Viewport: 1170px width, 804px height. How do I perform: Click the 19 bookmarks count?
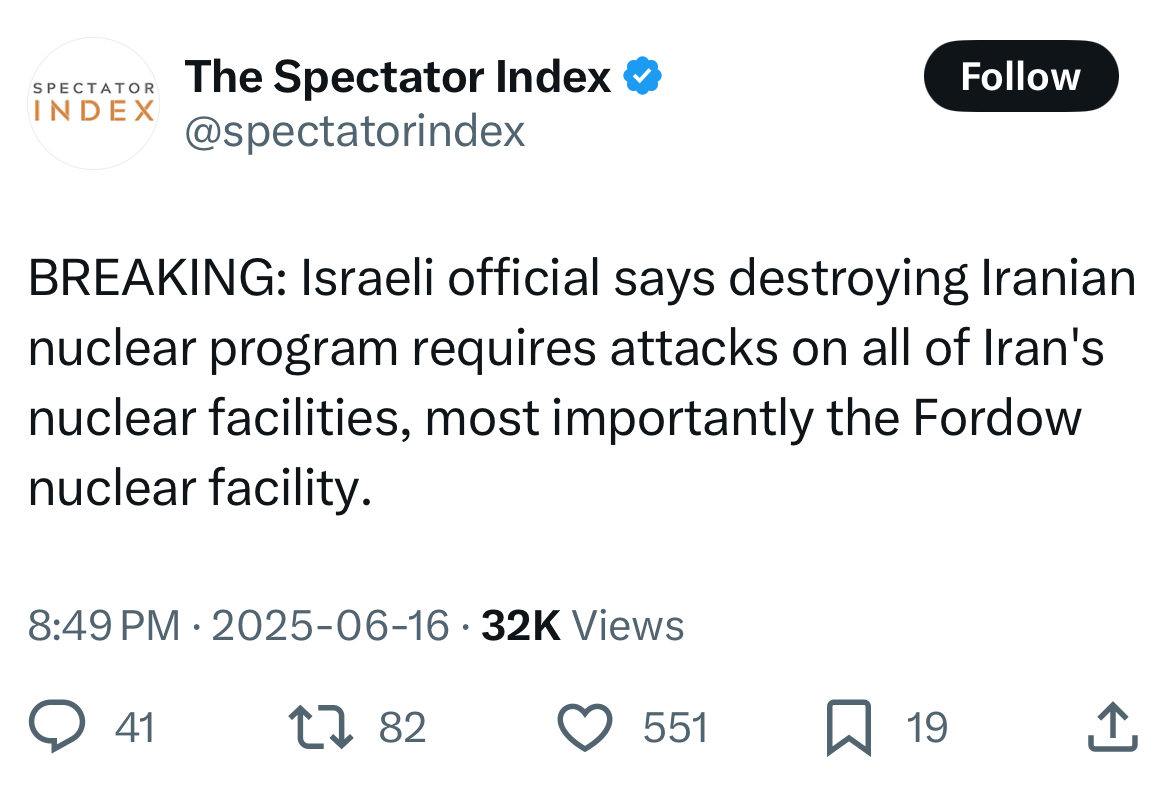(927, 727)
